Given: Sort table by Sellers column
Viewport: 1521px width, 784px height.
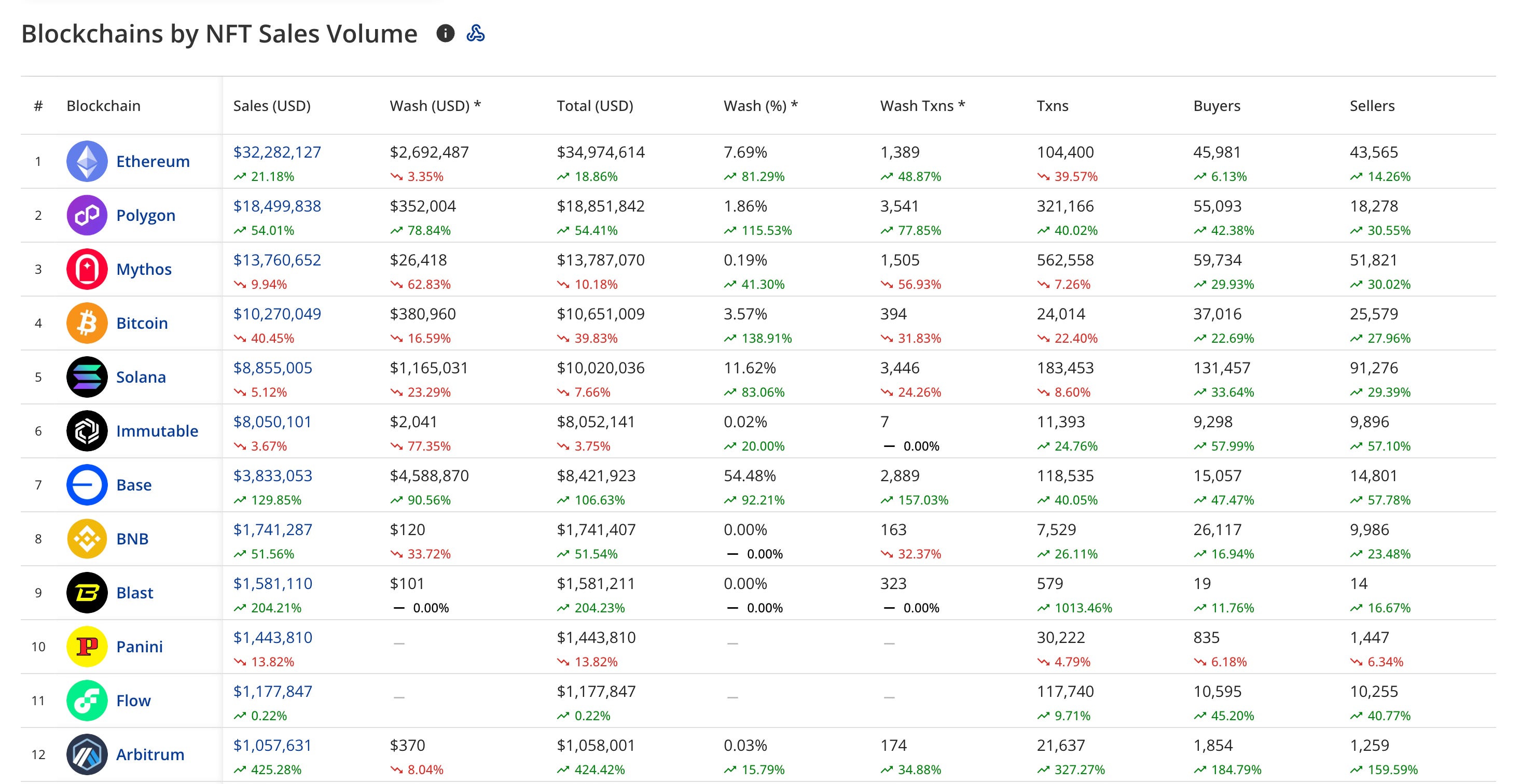Looking at the screenshot, I should click(1372, 106).
